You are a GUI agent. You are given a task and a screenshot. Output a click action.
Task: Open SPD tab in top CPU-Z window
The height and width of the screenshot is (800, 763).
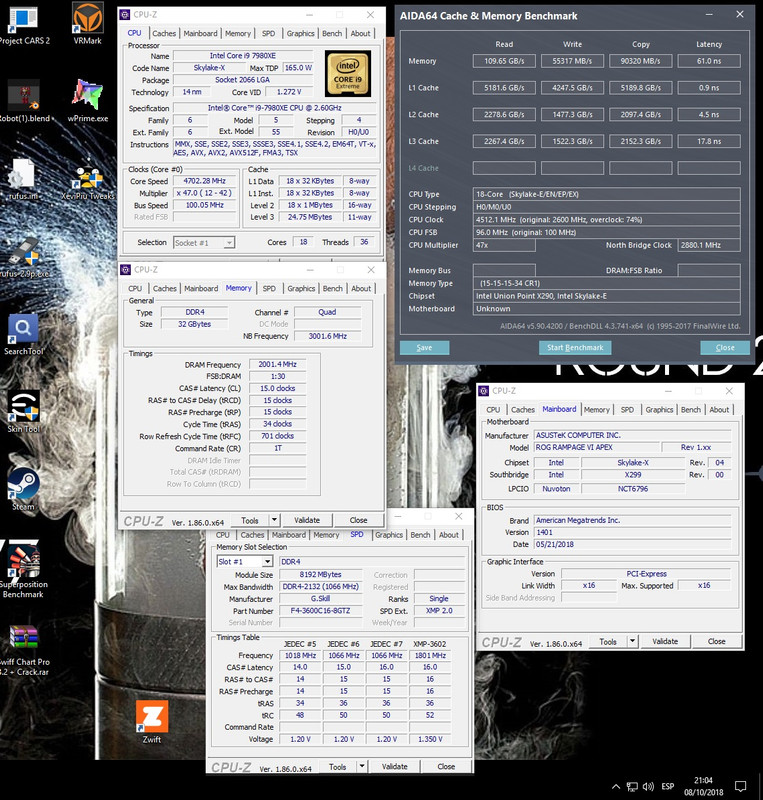point(268,33)
